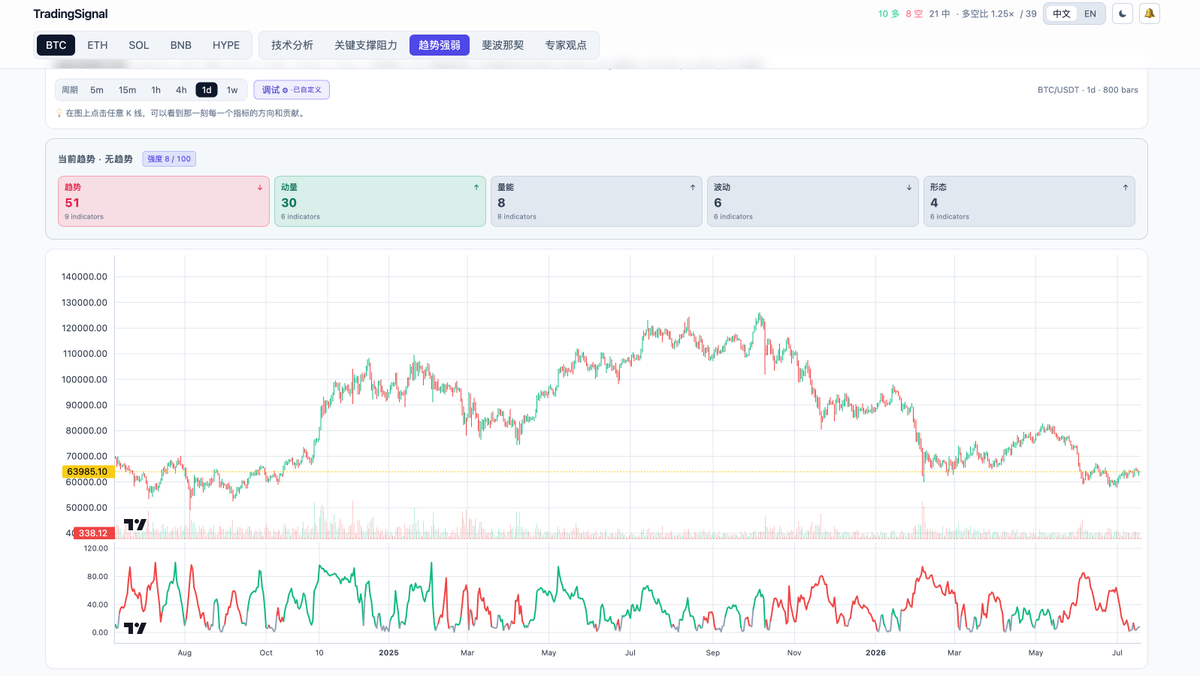
Task: Select the BTC coin
Action: tap(56, 45)
